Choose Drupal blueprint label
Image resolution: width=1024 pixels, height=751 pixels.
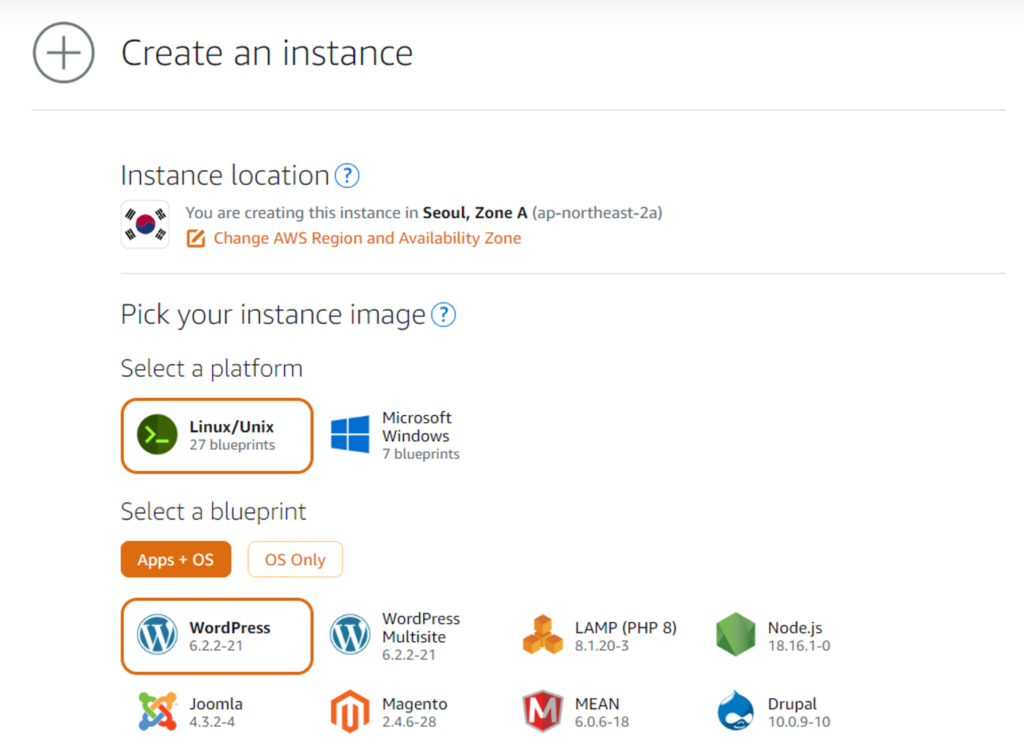(792, 704)
